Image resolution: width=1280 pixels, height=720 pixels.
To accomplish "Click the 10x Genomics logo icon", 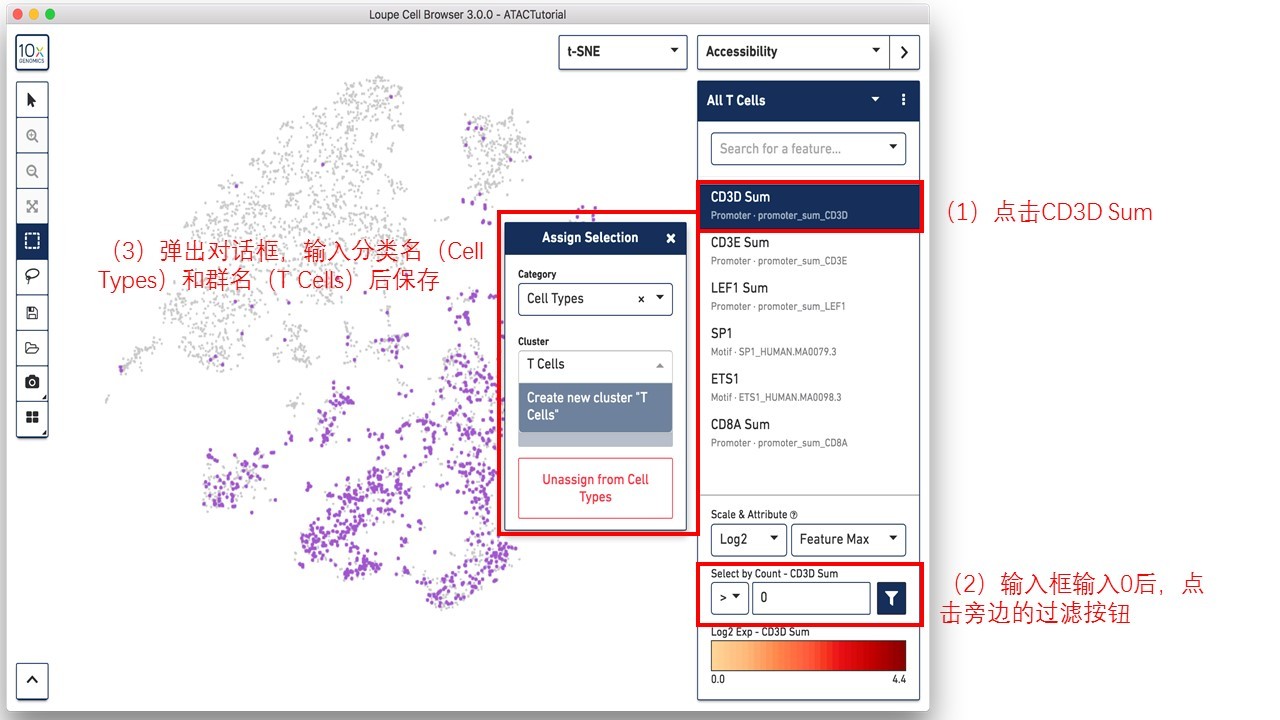I will (32, 52).
